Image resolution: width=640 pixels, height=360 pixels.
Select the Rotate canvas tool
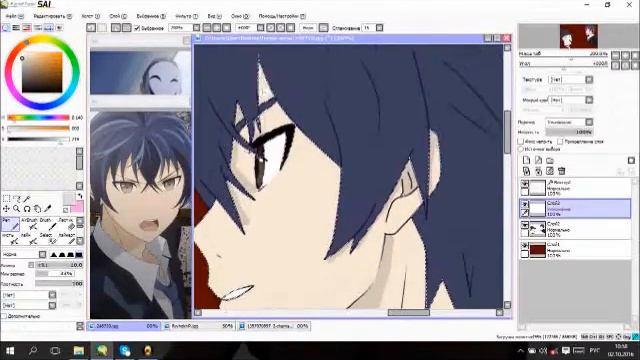(x=27, y=209)
